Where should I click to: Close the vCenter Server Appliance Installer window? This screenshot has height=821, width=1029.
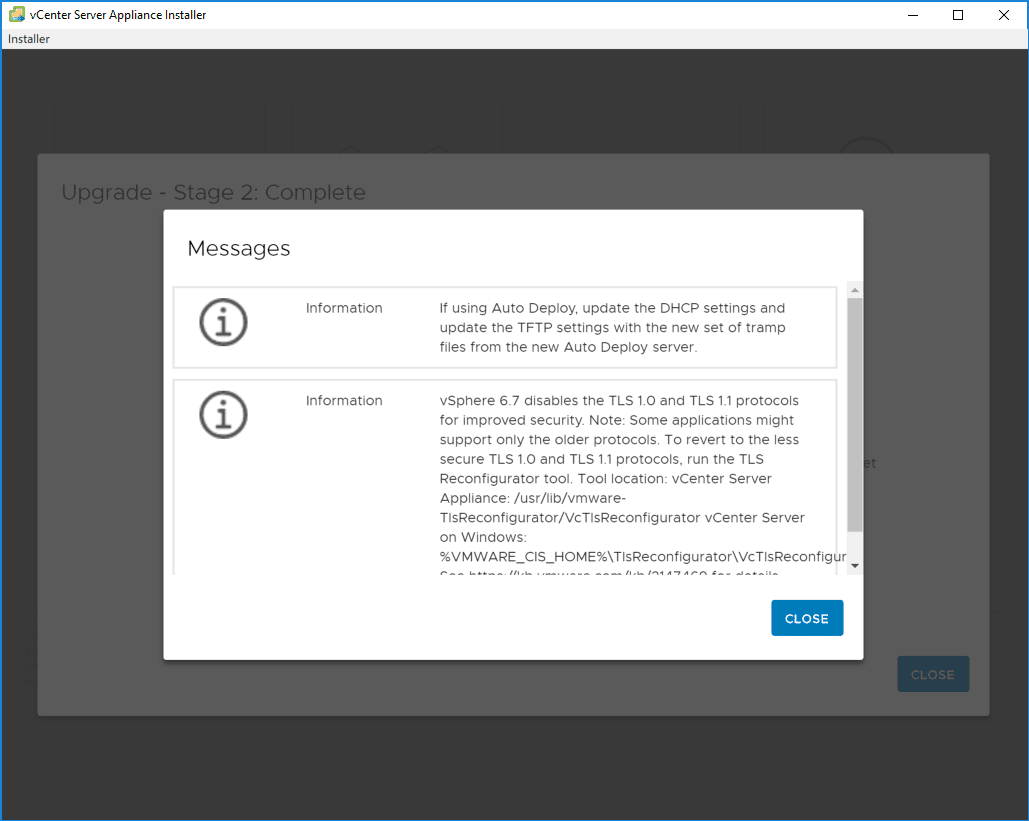(1003, 14)
